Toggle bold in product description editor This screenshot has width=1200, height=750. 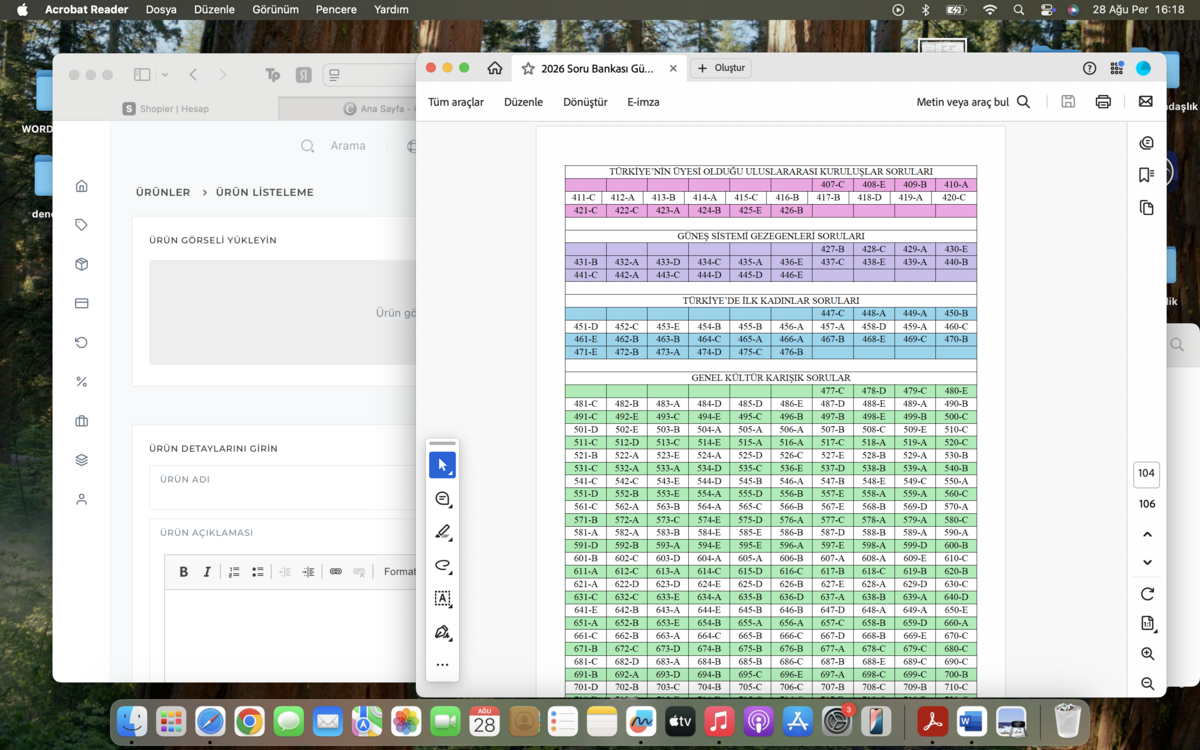pos(183,572)
